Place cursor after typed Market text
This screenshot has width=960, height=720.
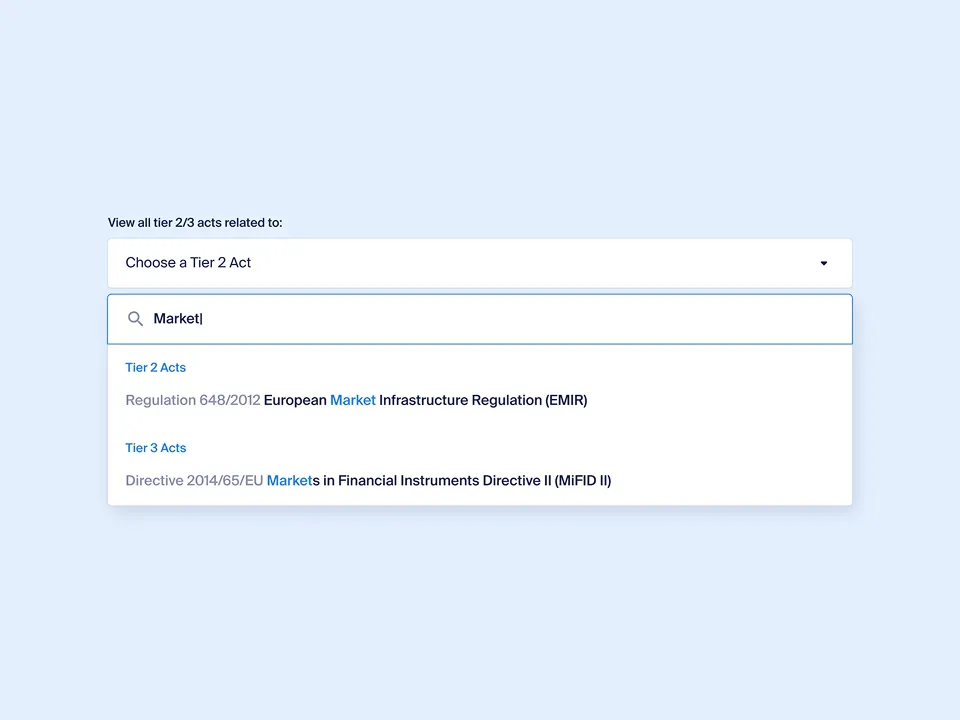click(x=202, y=319)
